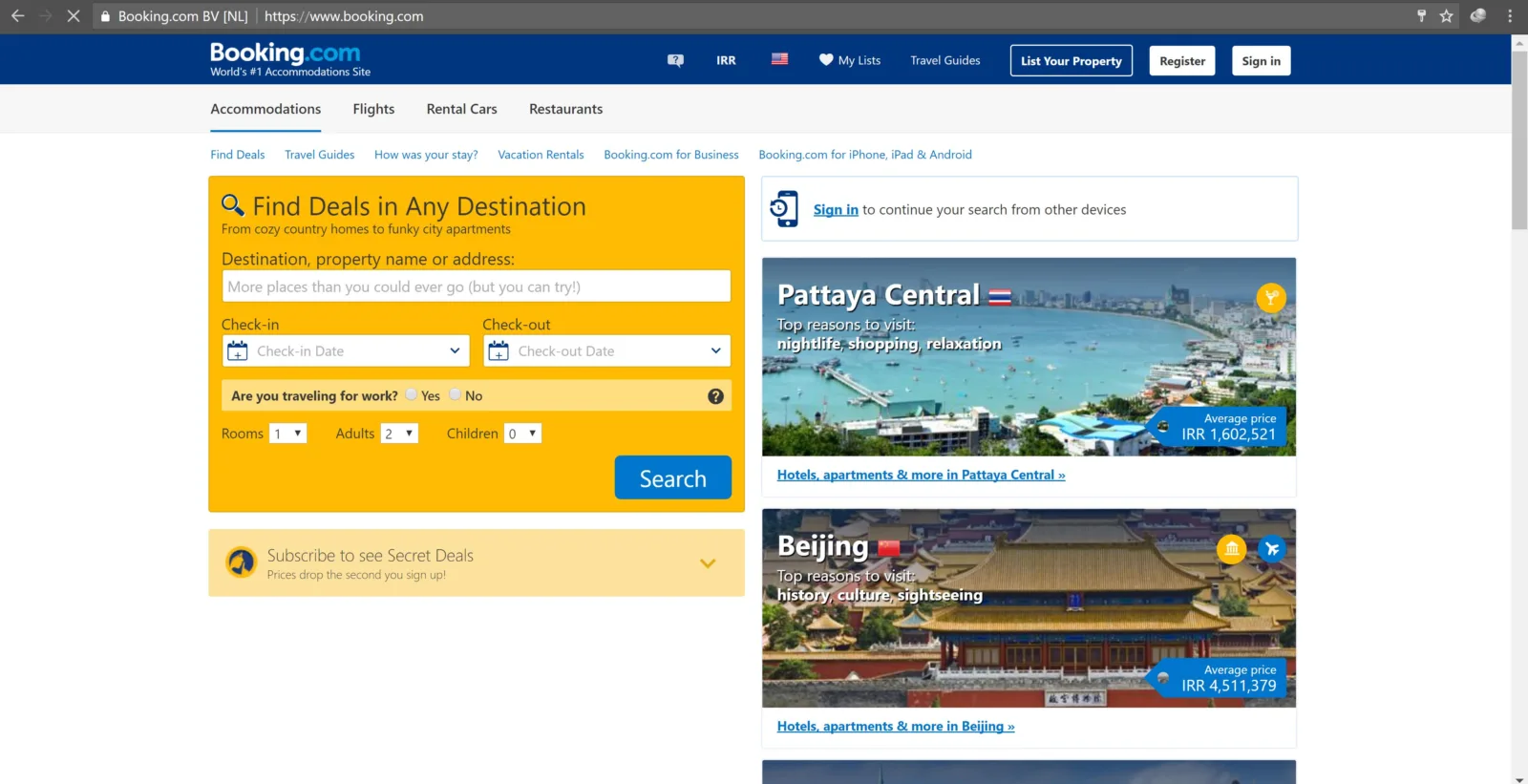1528x784 pixels.
Task: Click the China flag next to Beijing
Action: (x=889, y=548)
